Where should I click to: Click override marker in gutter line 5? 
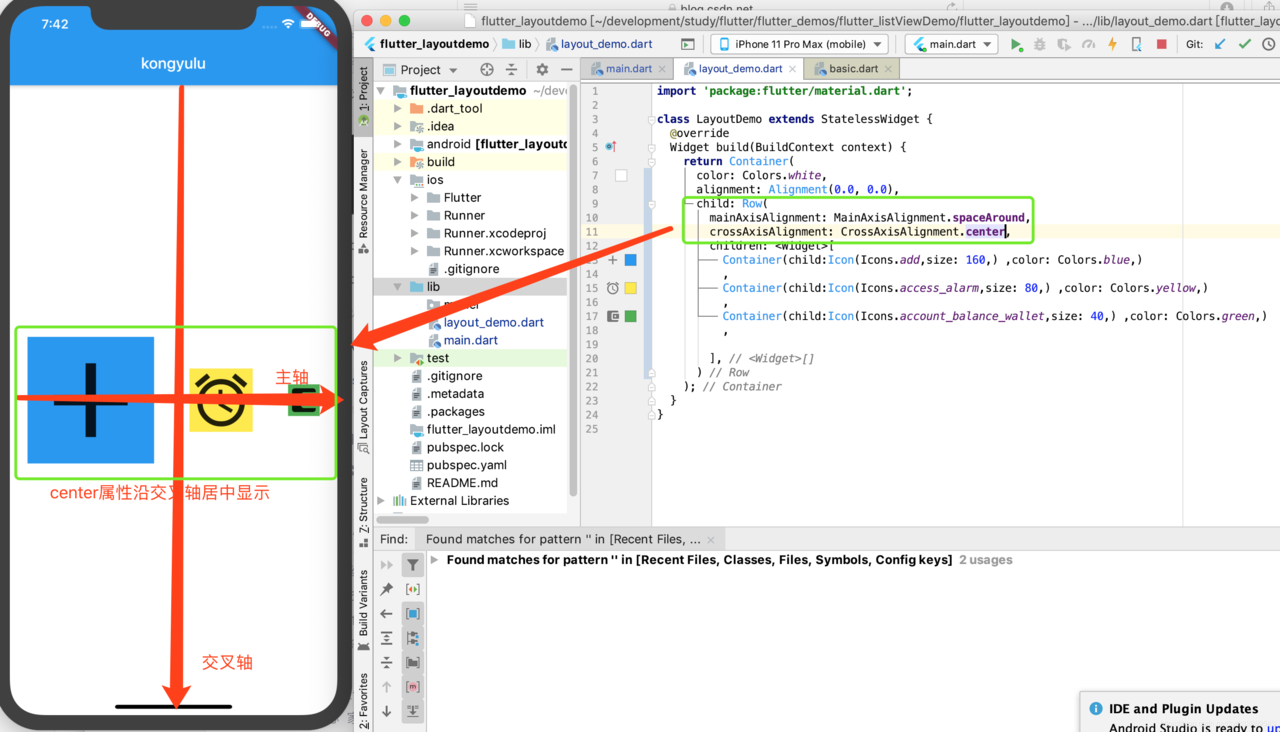[x=611, y=147]
